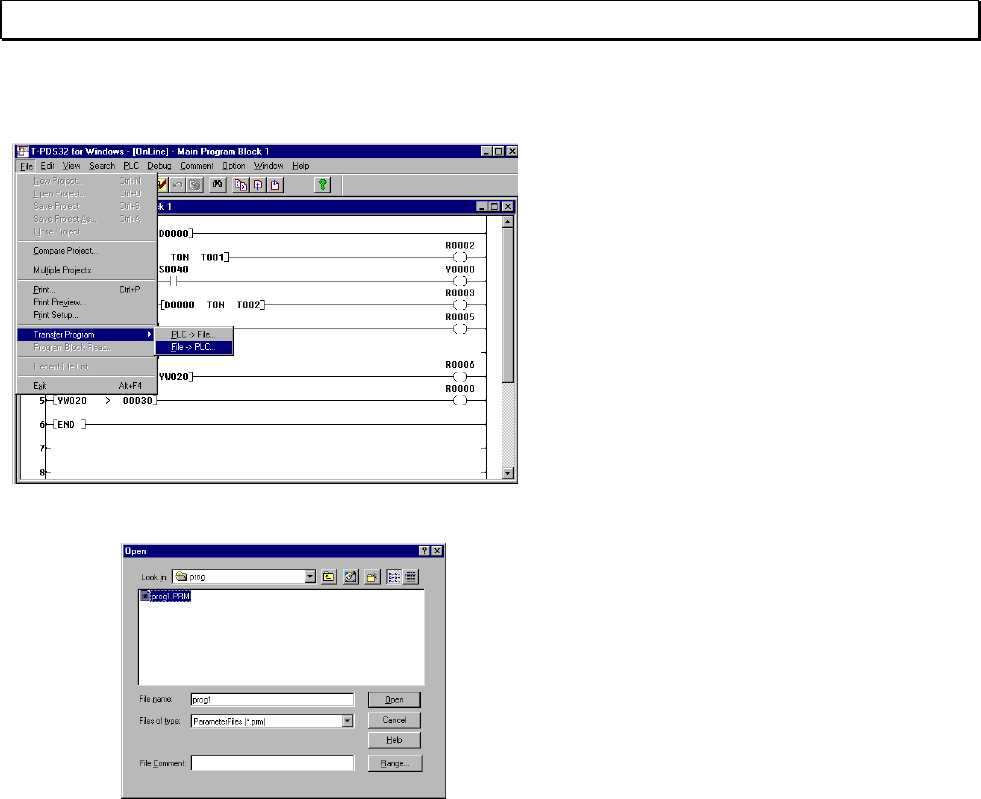Open the View menu
Image resolution: width=981 pixels, height=799 pixels.
[71, 166]
